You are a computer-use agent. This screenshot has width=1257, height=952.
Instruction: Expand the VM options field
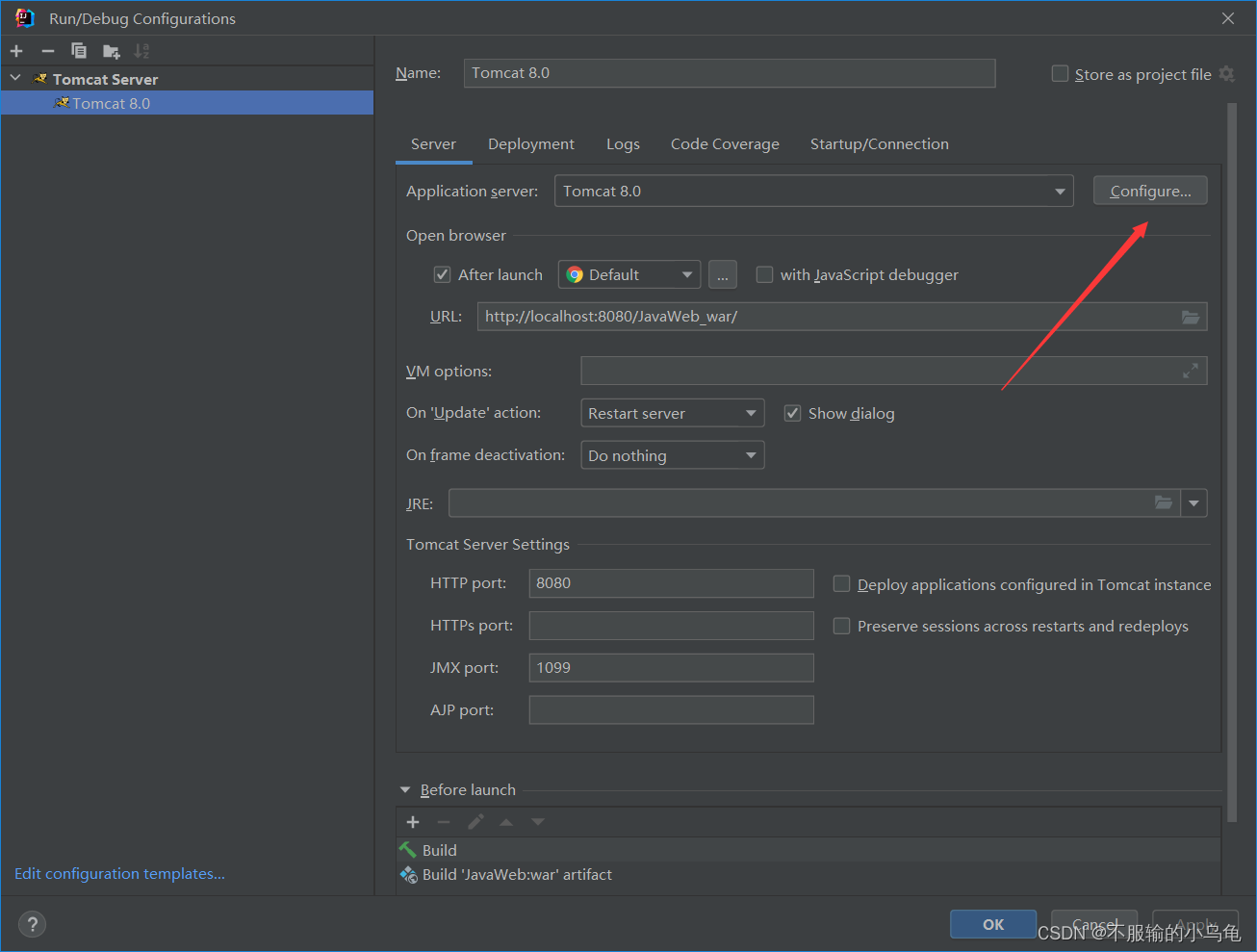tap(1191, 371)
